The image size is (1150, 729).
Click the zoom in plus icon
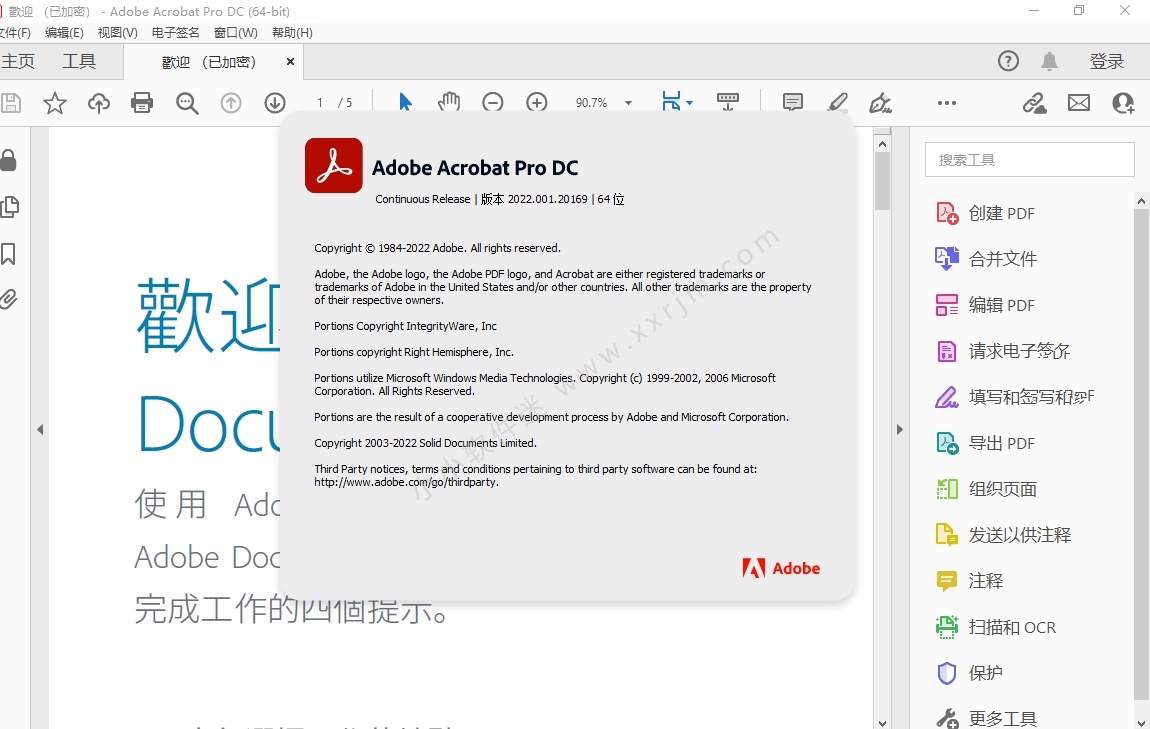pos(537,103)
